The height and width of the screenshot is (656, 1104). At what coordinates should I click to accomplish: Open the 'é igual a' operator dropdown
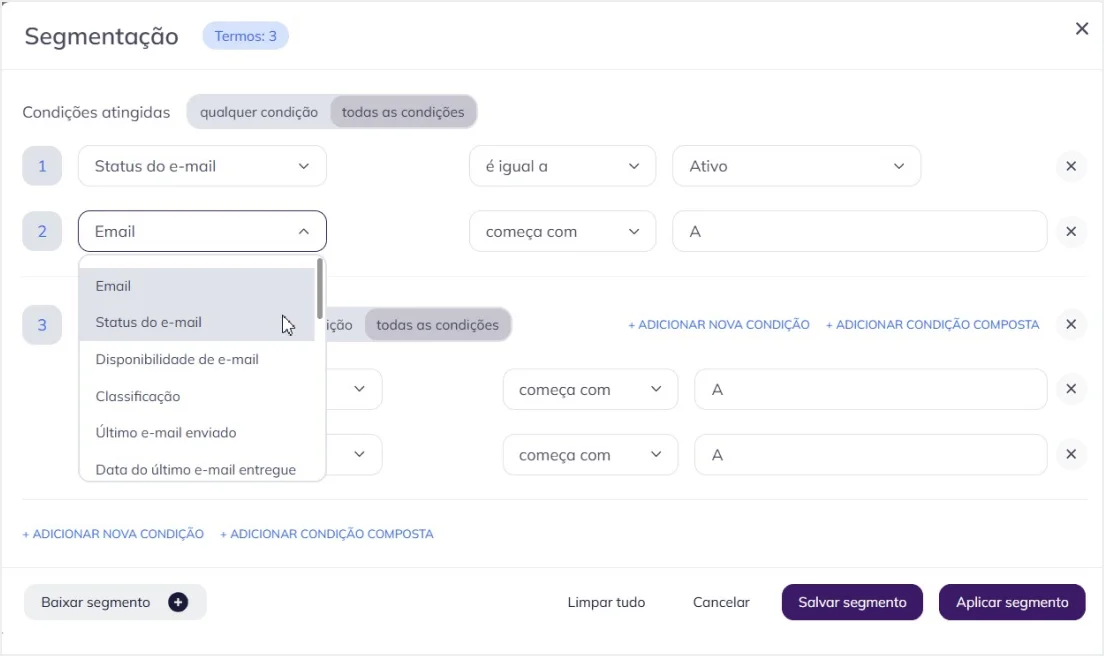click(562, 166)
